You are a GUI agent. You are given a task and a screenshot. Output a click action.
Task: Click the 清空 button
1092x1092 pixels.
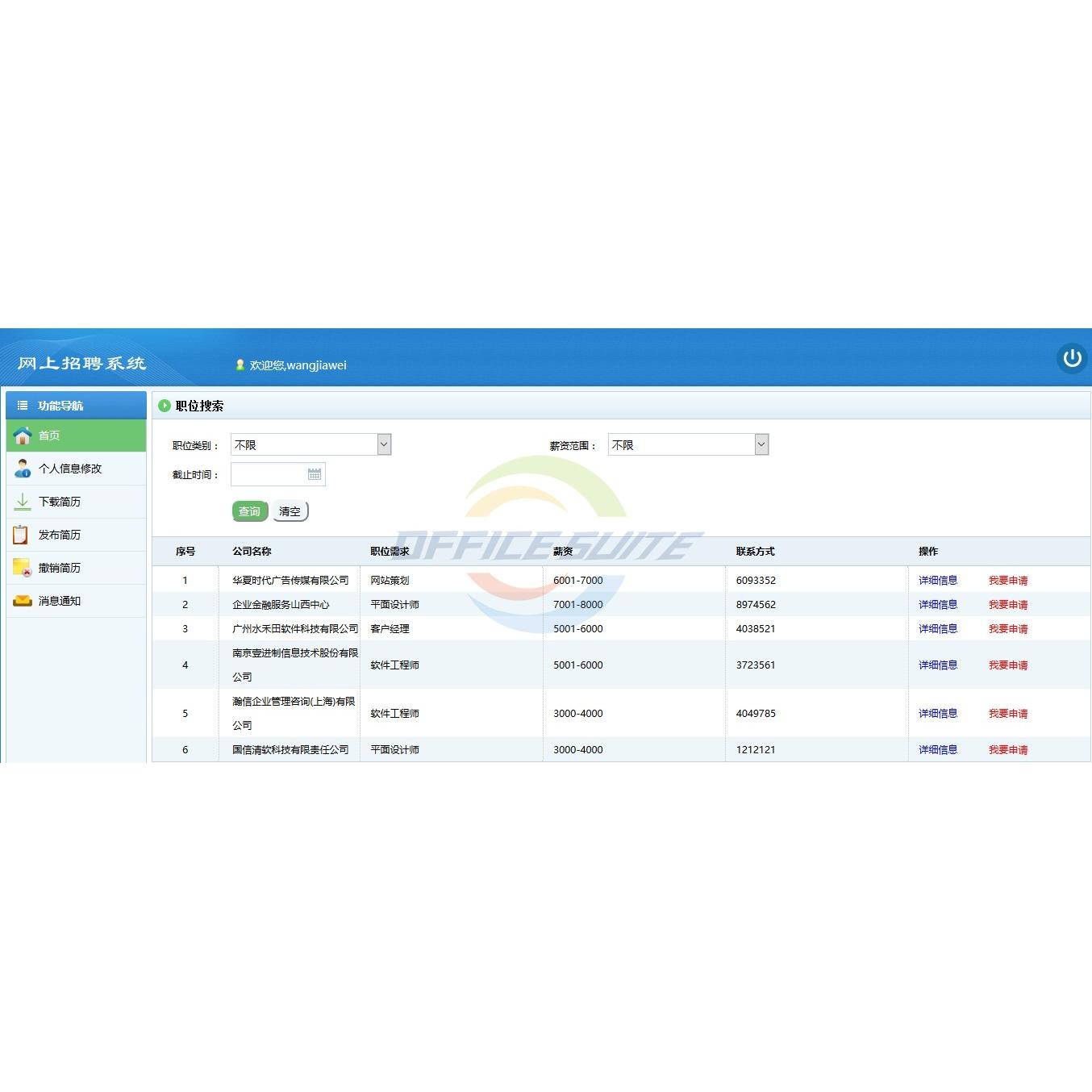pyautogui.click(x=290, y=511)
